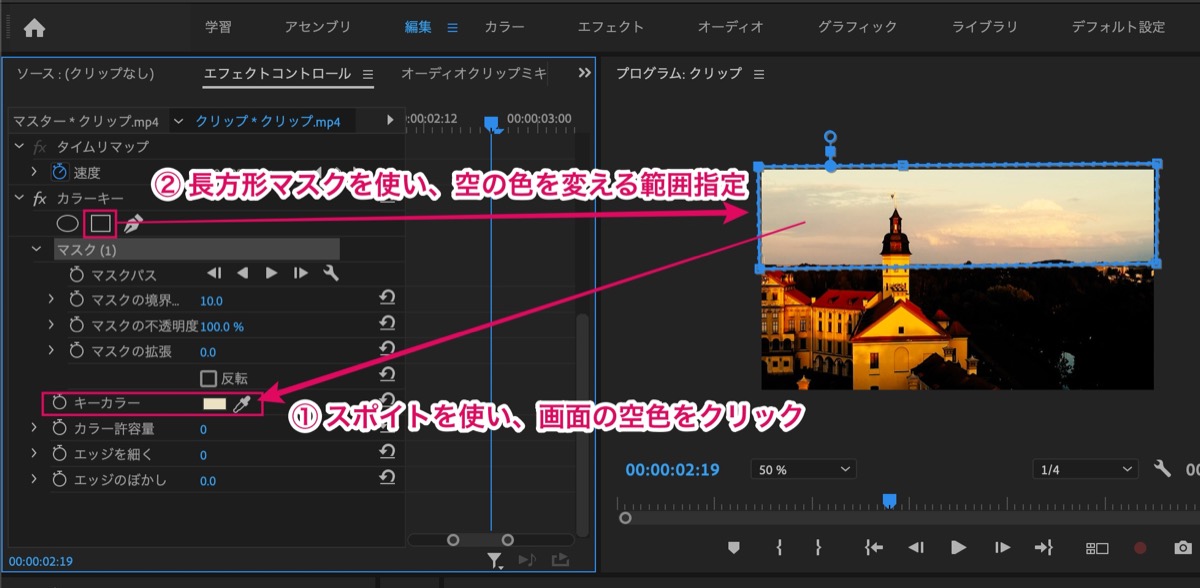Click the キーカラー color swatch
The height and width of the screenshot is (588, 1200).
[214, 404]
